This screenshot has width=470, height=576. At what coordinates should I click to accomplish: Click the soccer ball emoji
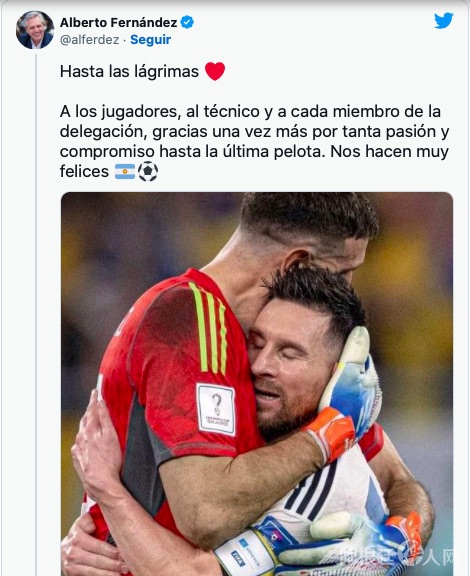[x=148, y=172]
